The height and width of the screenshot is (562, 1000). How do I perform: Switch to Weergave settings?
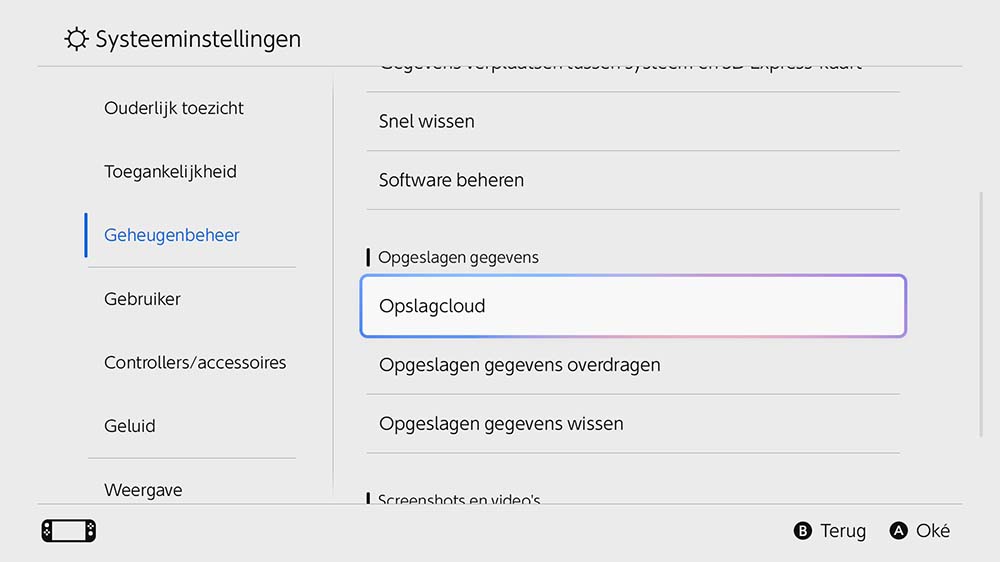[x=143, y=490]
